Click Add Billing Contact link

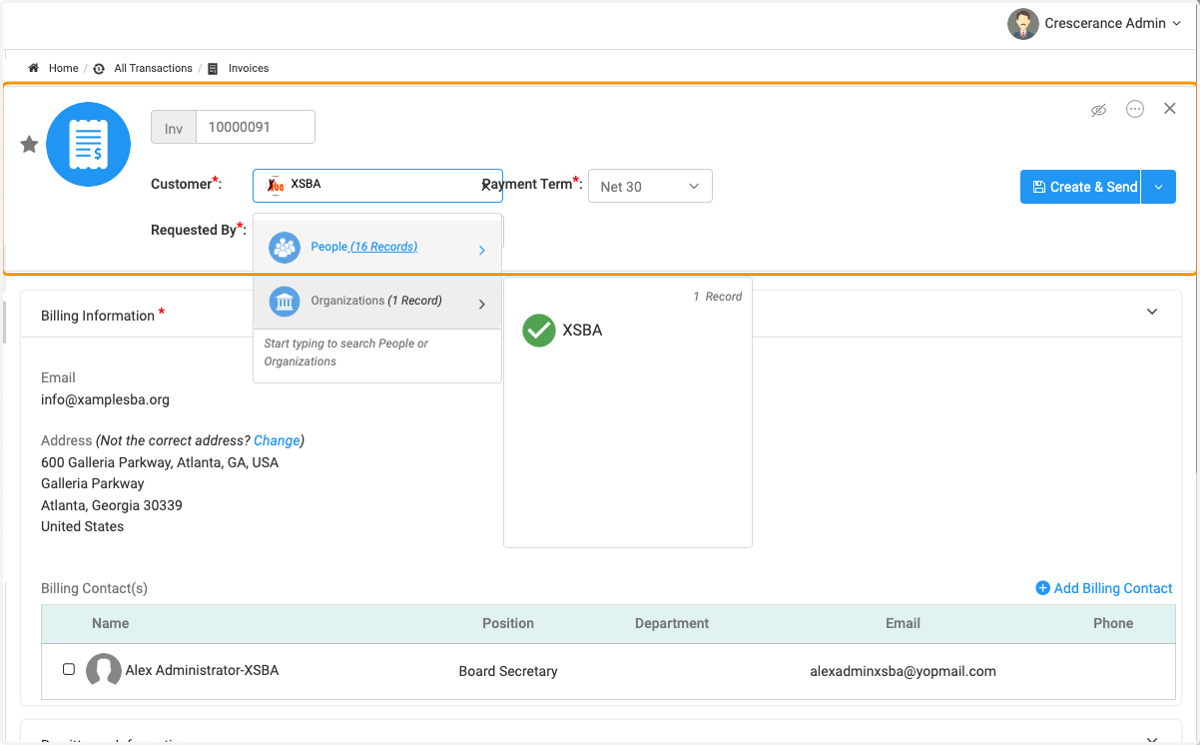click(x=1113, y=588)
